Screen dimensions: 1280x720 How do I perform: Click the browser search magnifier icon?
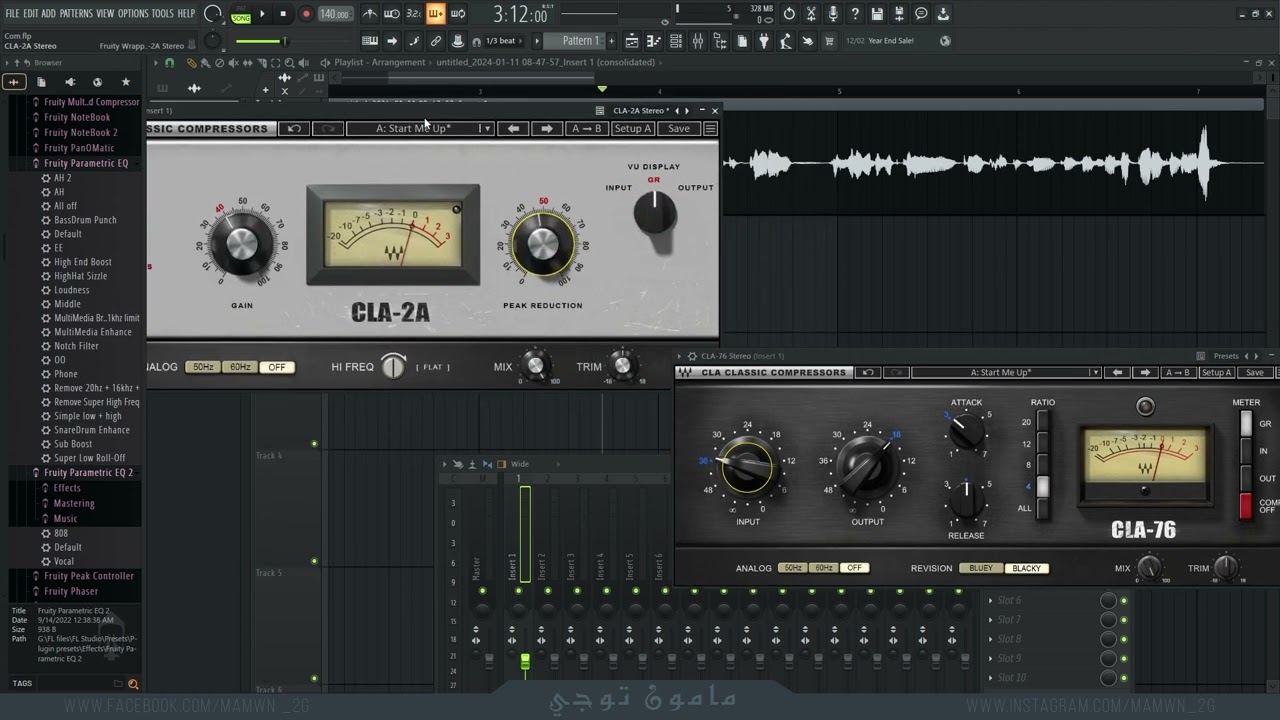pyautogui.click(x=133, y=684)
